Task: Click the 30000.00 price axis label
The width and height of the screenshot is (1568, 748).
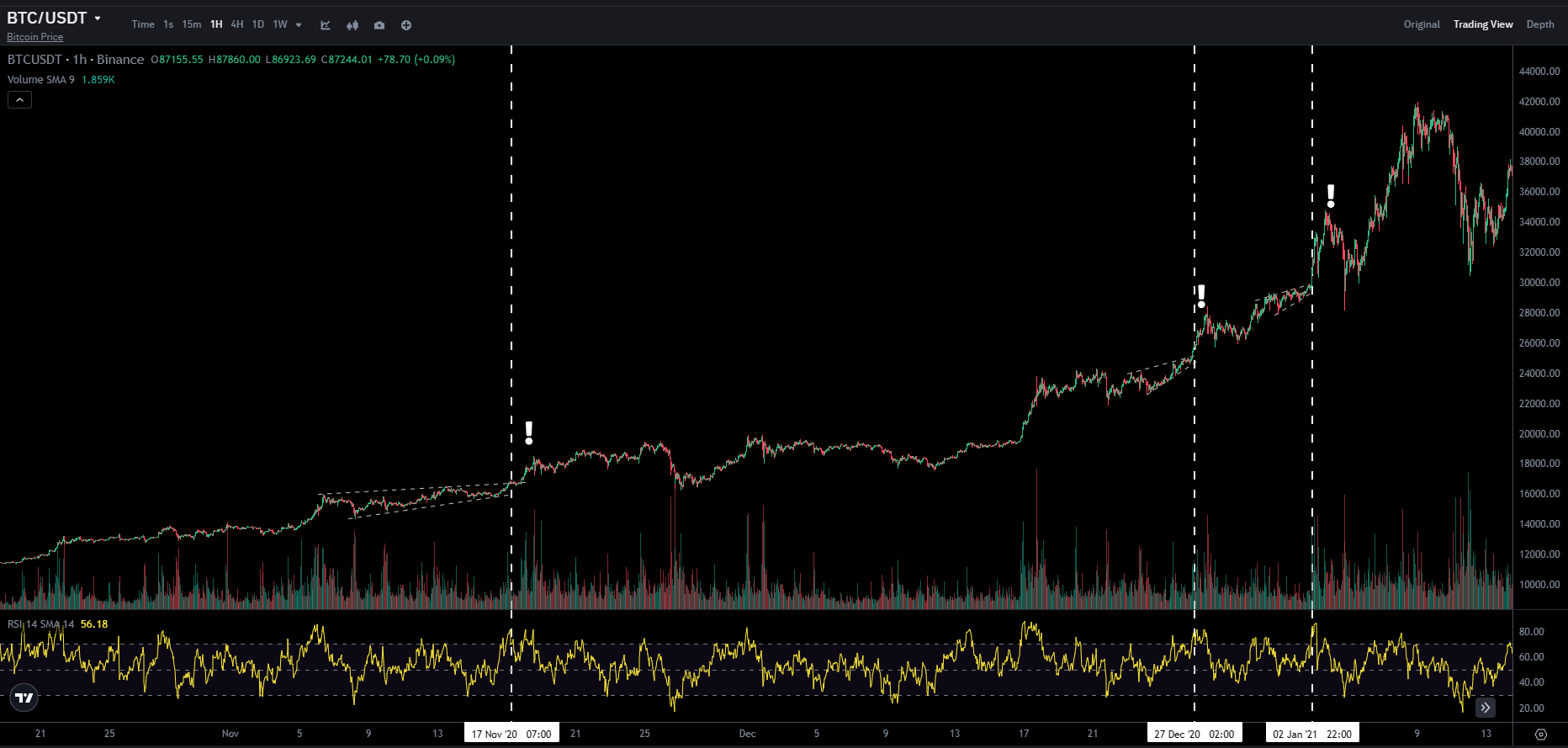Action: [x=1539, y=283]
